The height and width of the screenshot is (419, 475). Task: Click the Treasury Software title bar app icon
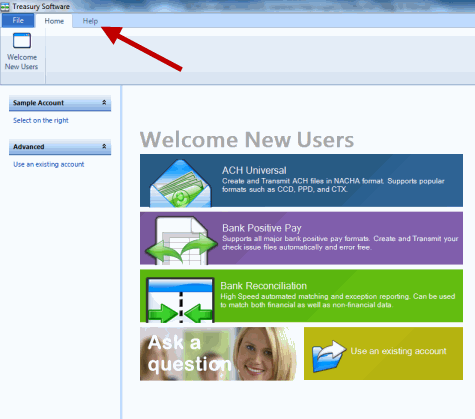[5, 6]
